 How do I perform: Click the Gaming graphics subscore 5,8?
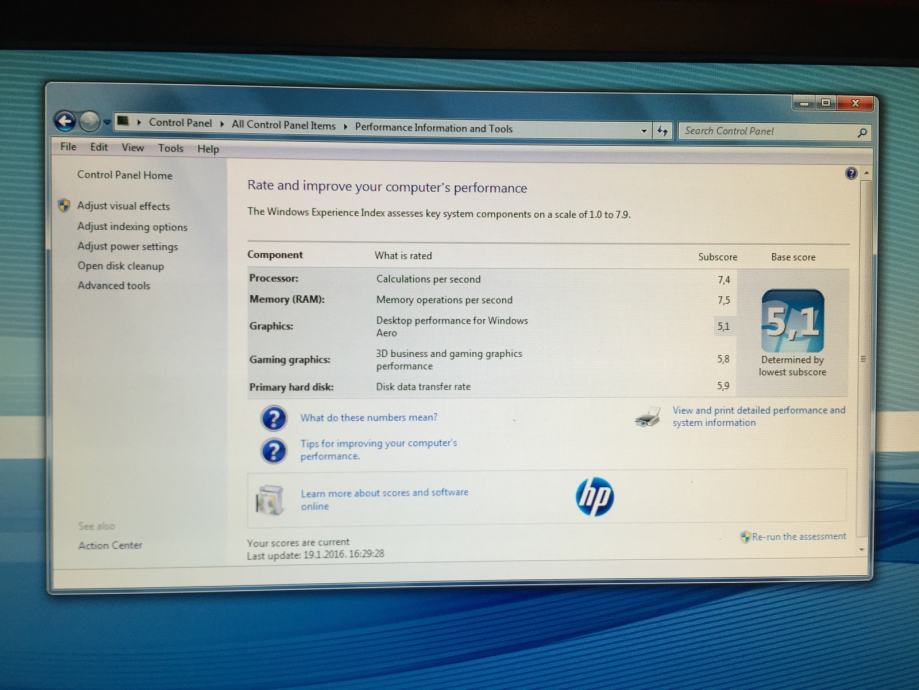click(x=723, y=359)
